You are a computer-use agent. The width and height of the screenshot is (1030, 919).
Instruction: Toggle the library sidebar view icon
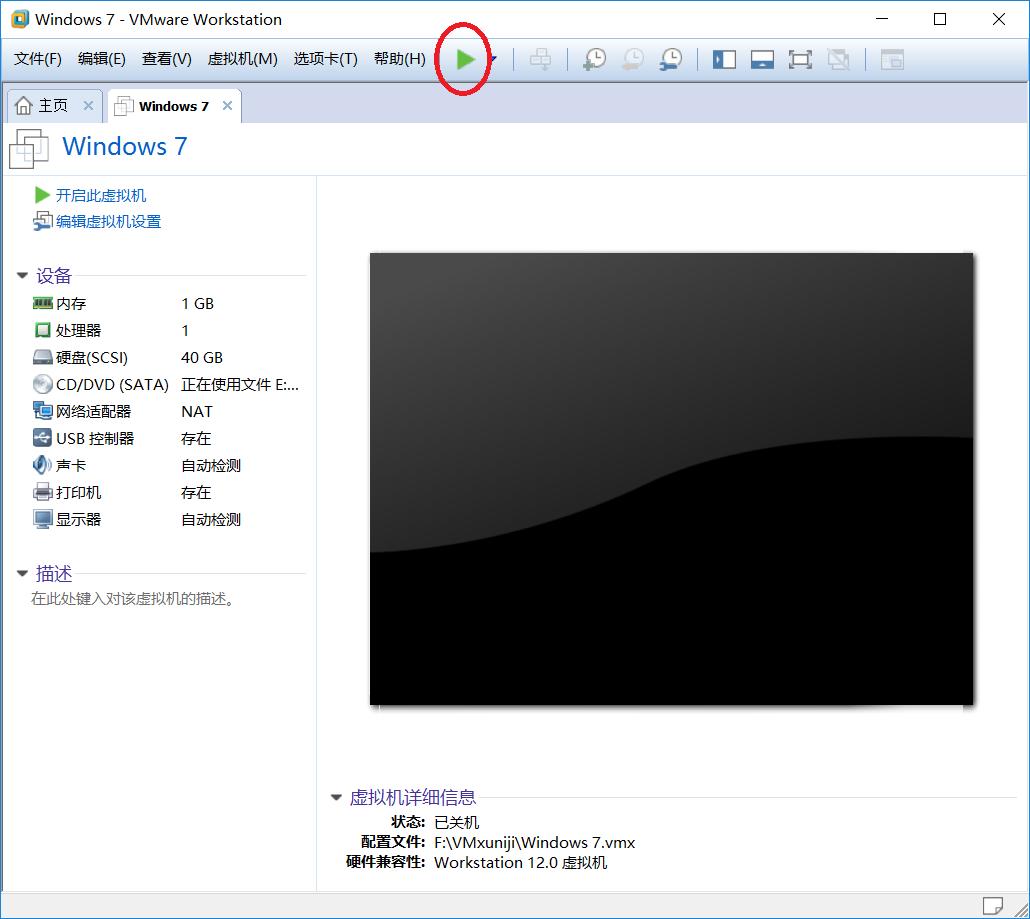click(724, 60)
